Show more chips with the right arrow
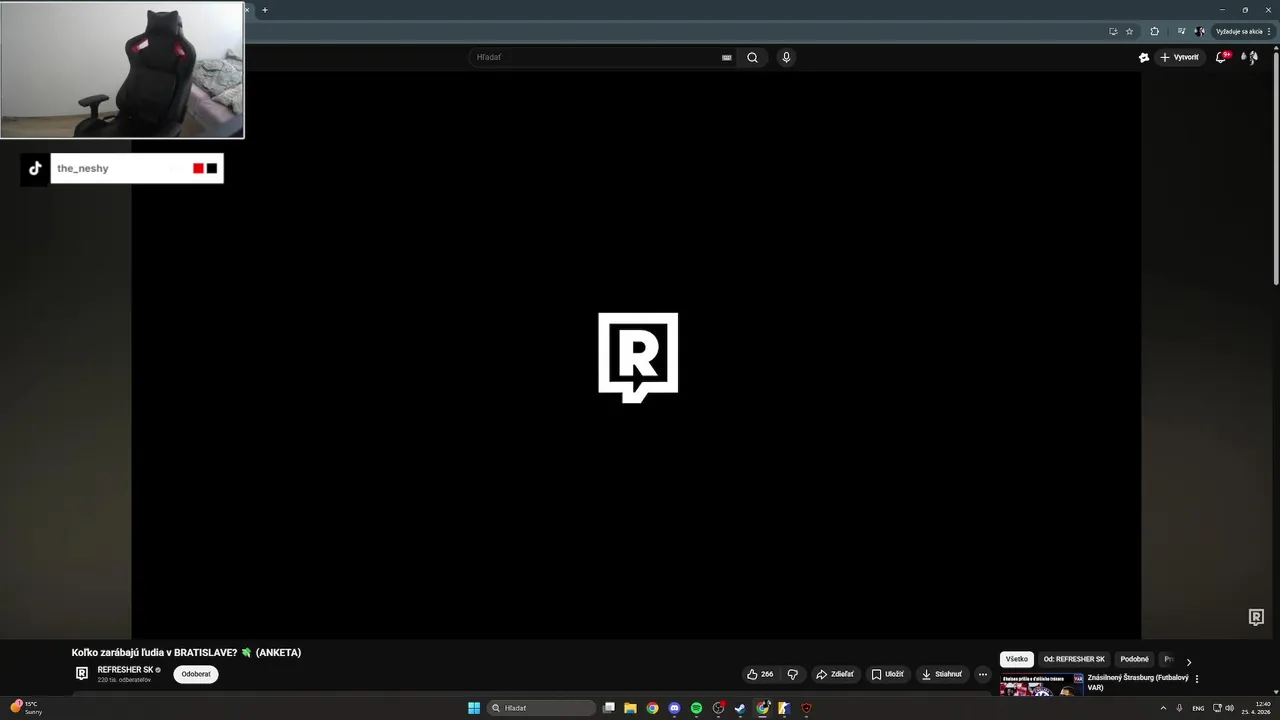 pyautogui.click(x=1188, y=662)
